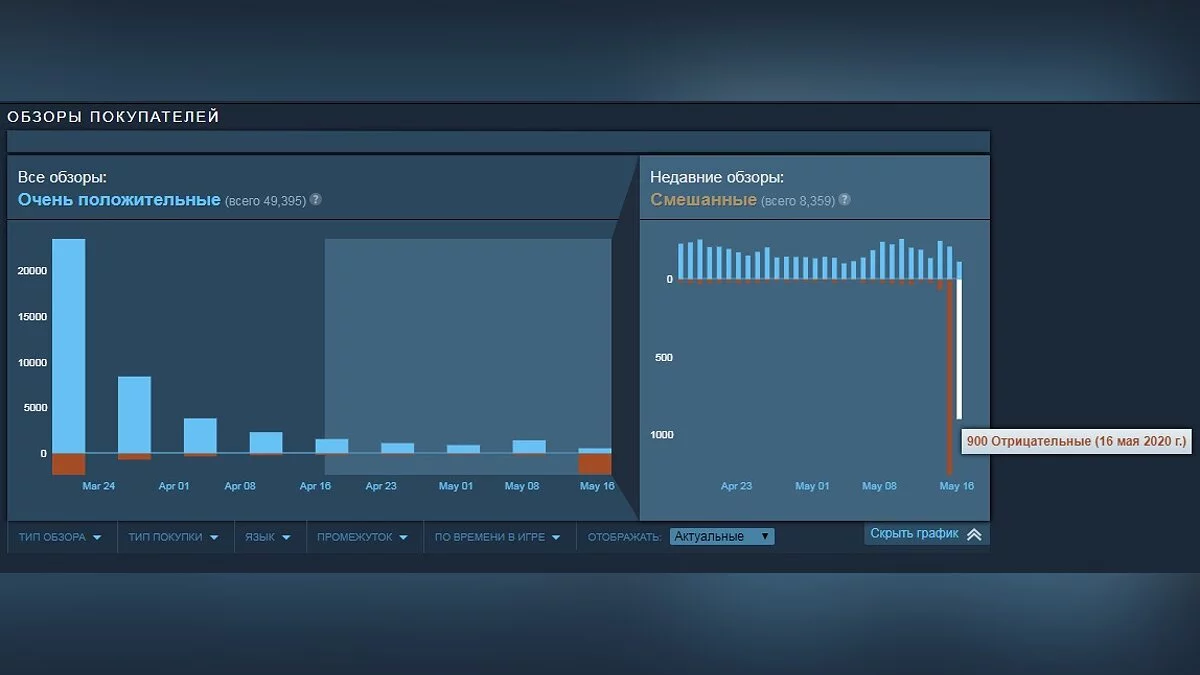Click Скрыть график to hide the chart
The image size is (1200, 675).
tap(914, 534)
